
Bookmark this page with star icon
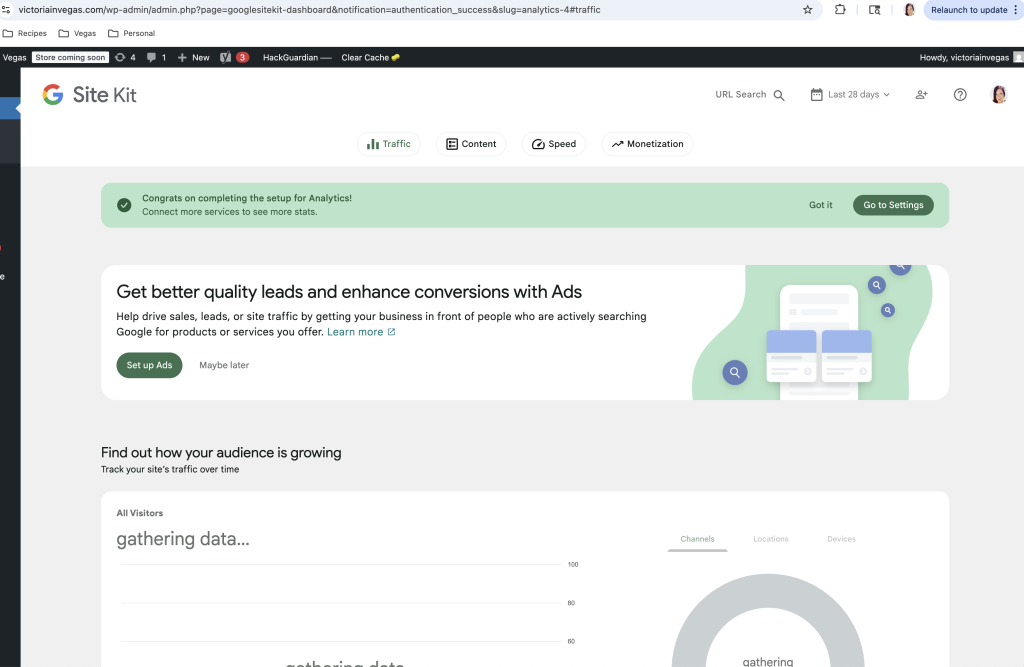pos(808,10)
